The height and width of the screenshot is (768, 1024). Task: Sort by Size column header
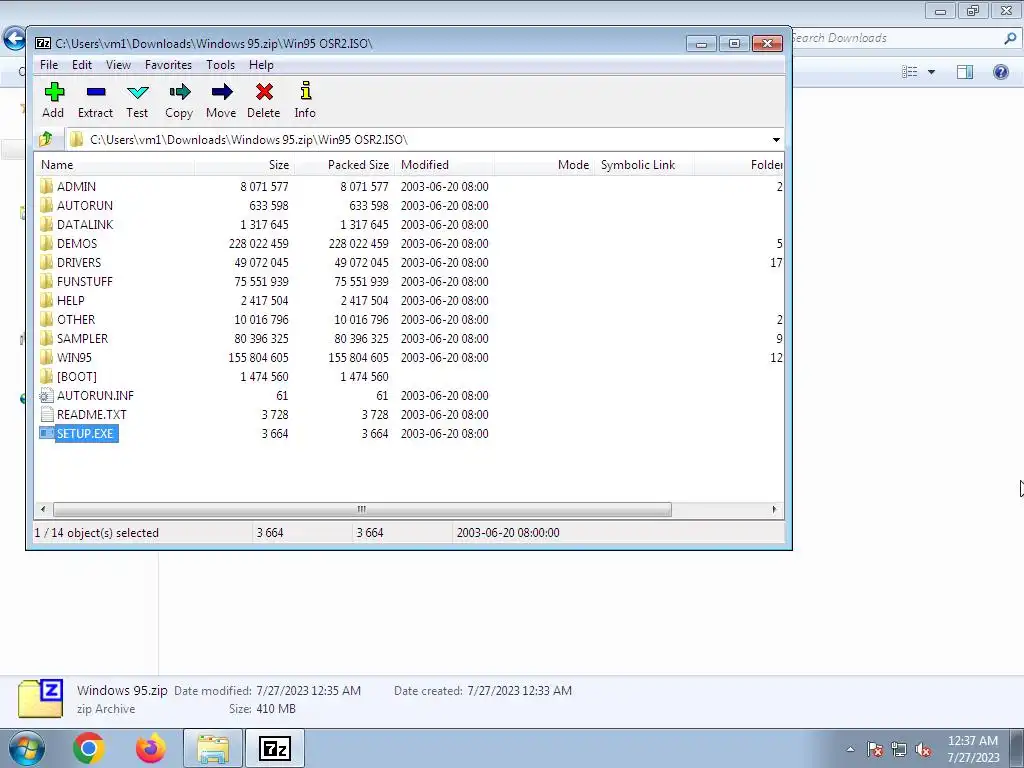tap(244, 165)
